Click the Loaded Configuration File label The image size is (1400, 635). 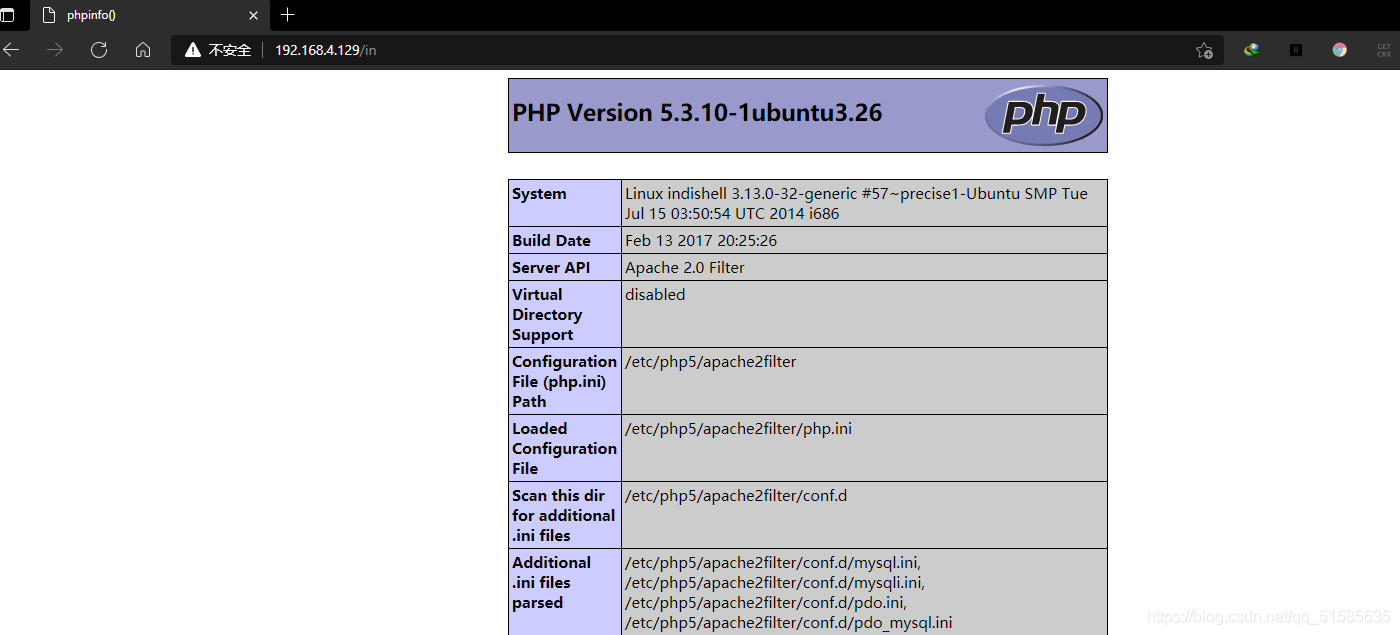pos(564,448)
